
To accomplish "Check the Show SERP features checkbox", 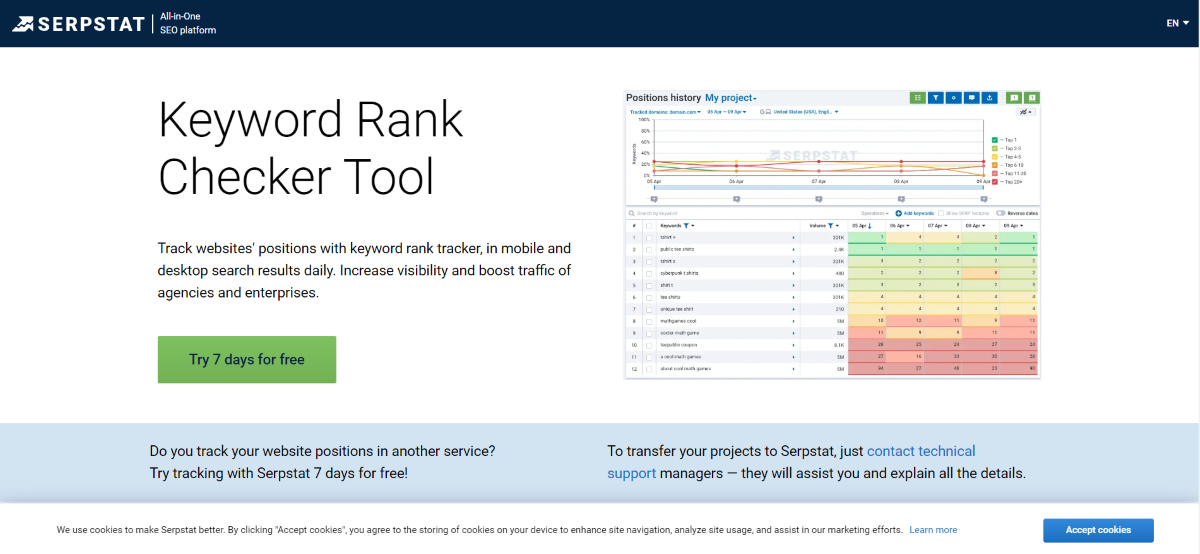I will [941, 213].
